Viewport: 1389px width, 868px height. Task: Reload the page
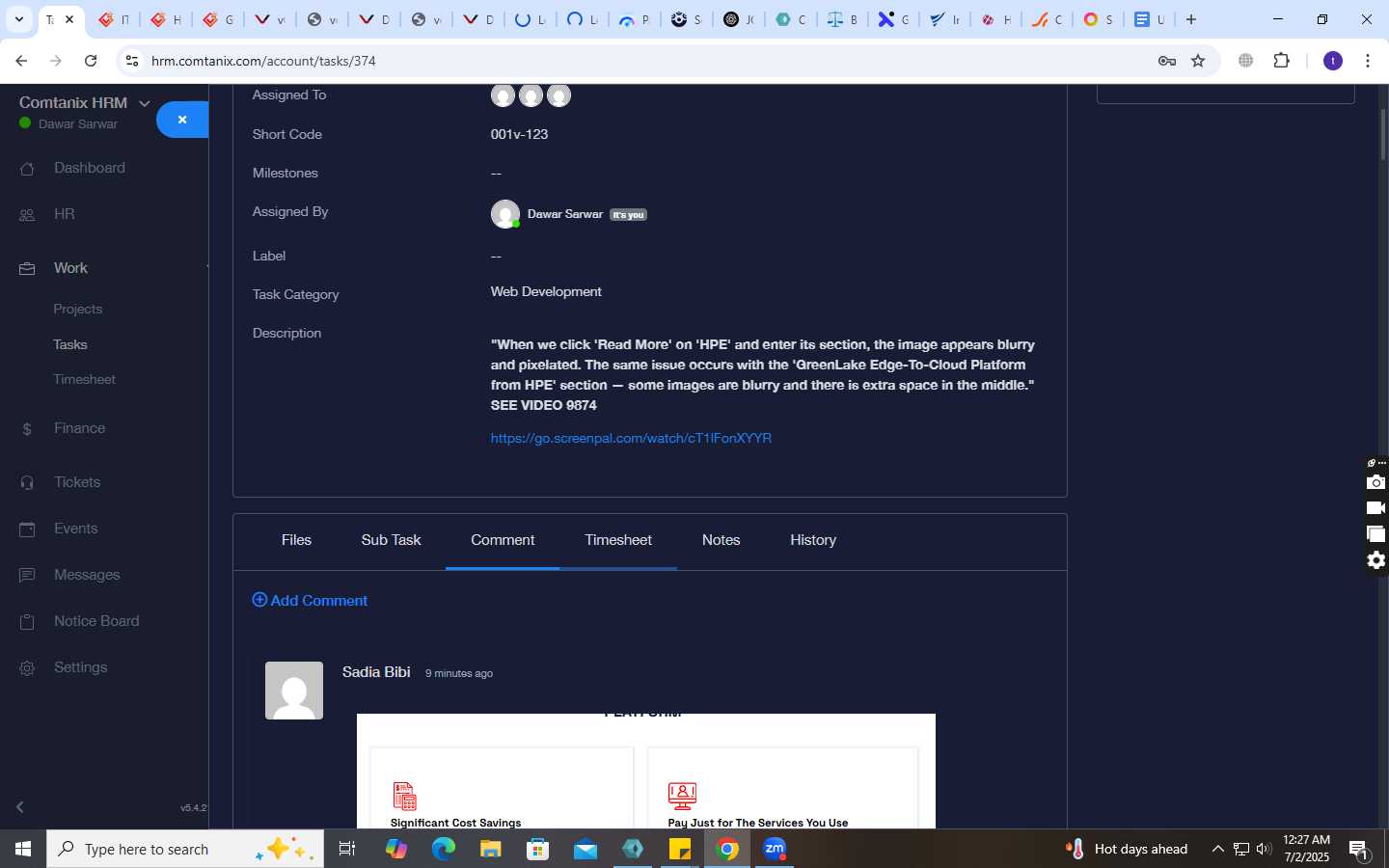[x=91, y=61]
